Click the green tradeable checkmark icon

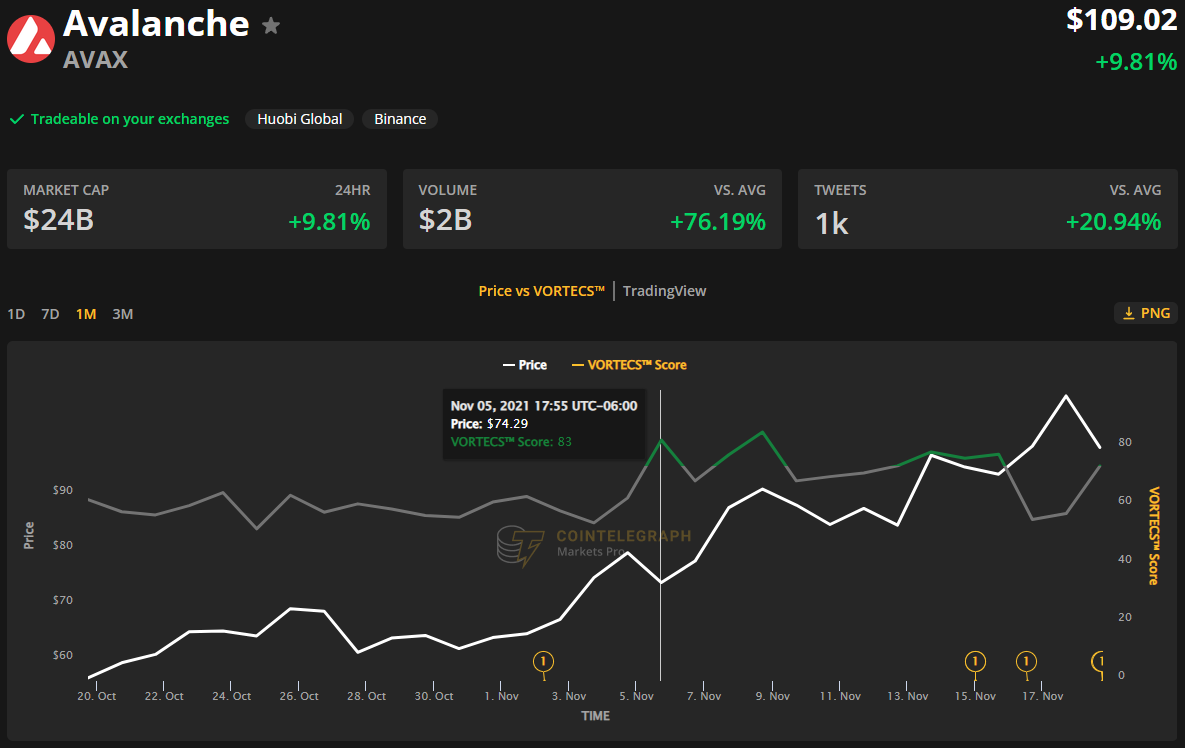[17, 119]
